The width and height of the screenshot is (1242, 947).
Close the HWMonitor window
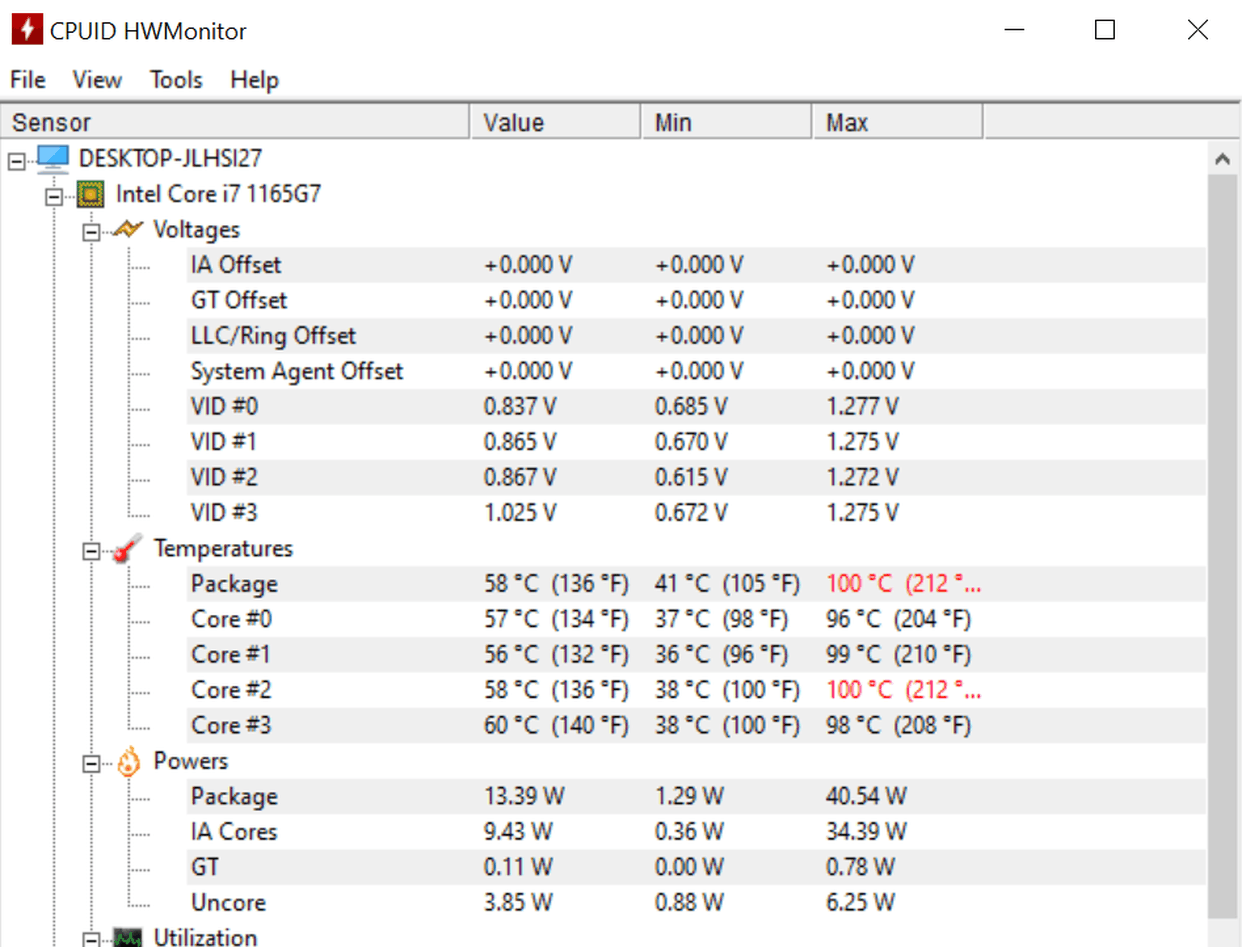coord(1197,30)
